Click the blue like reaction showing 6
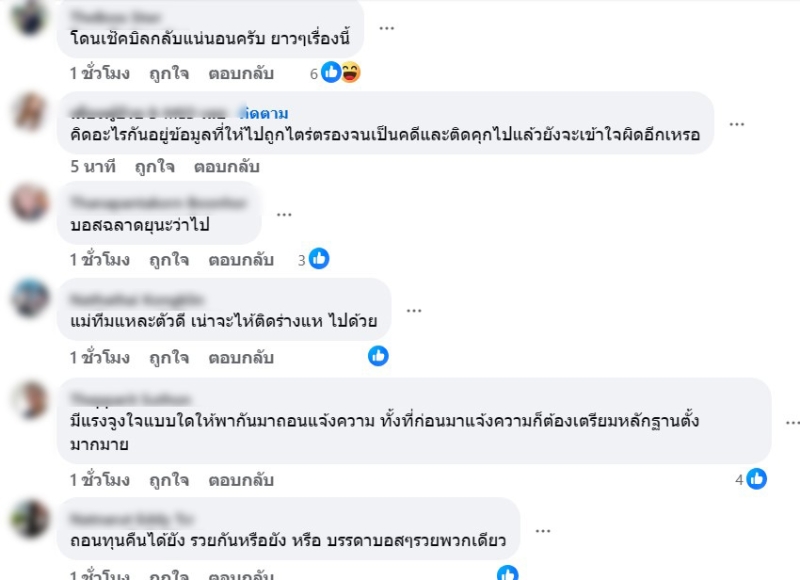This screenshot has height=580, width=800. coord(331,72)
